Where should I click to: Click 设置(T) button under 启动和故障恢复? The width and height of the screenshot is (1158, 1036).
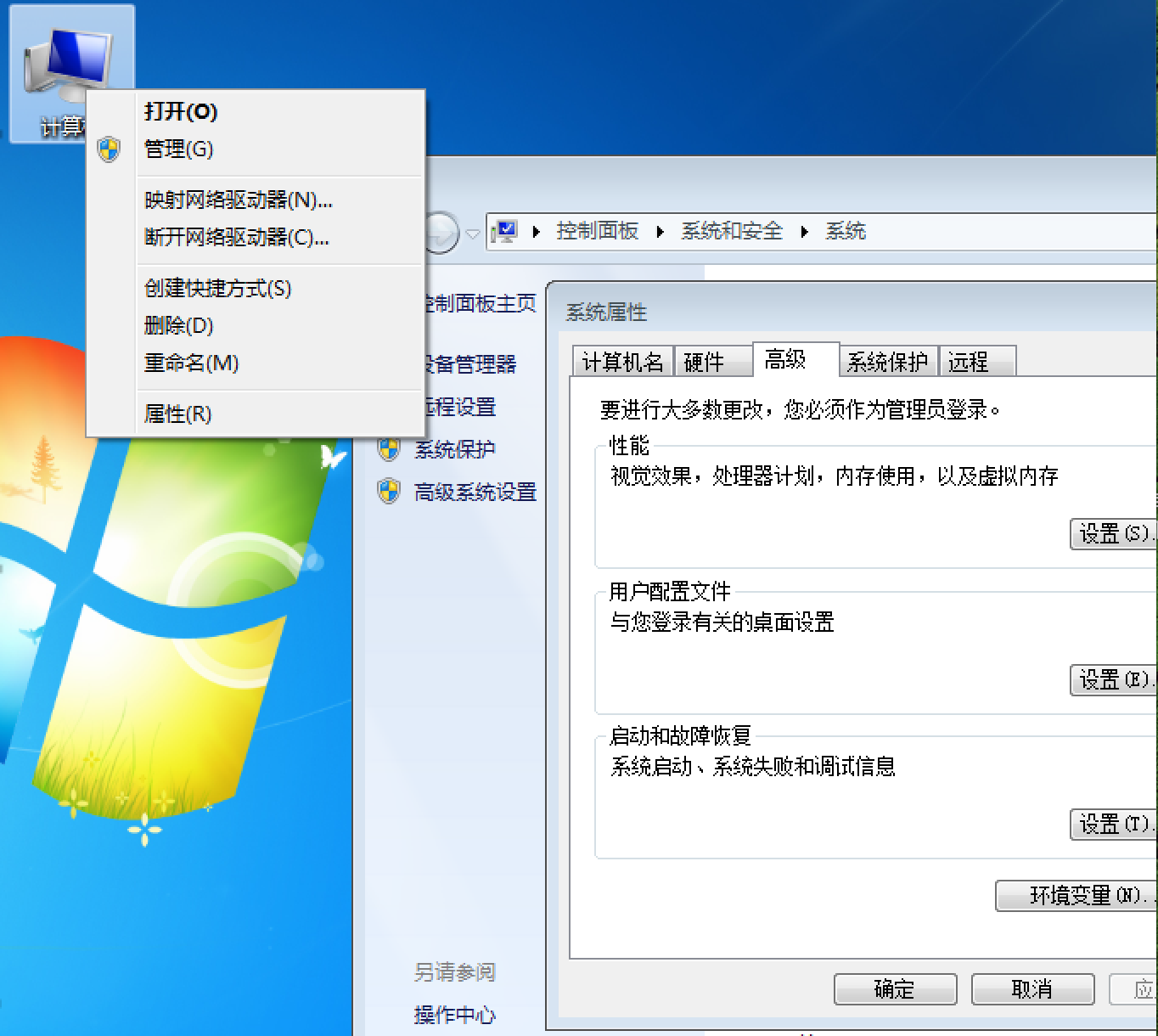(x=1114, y=824)
